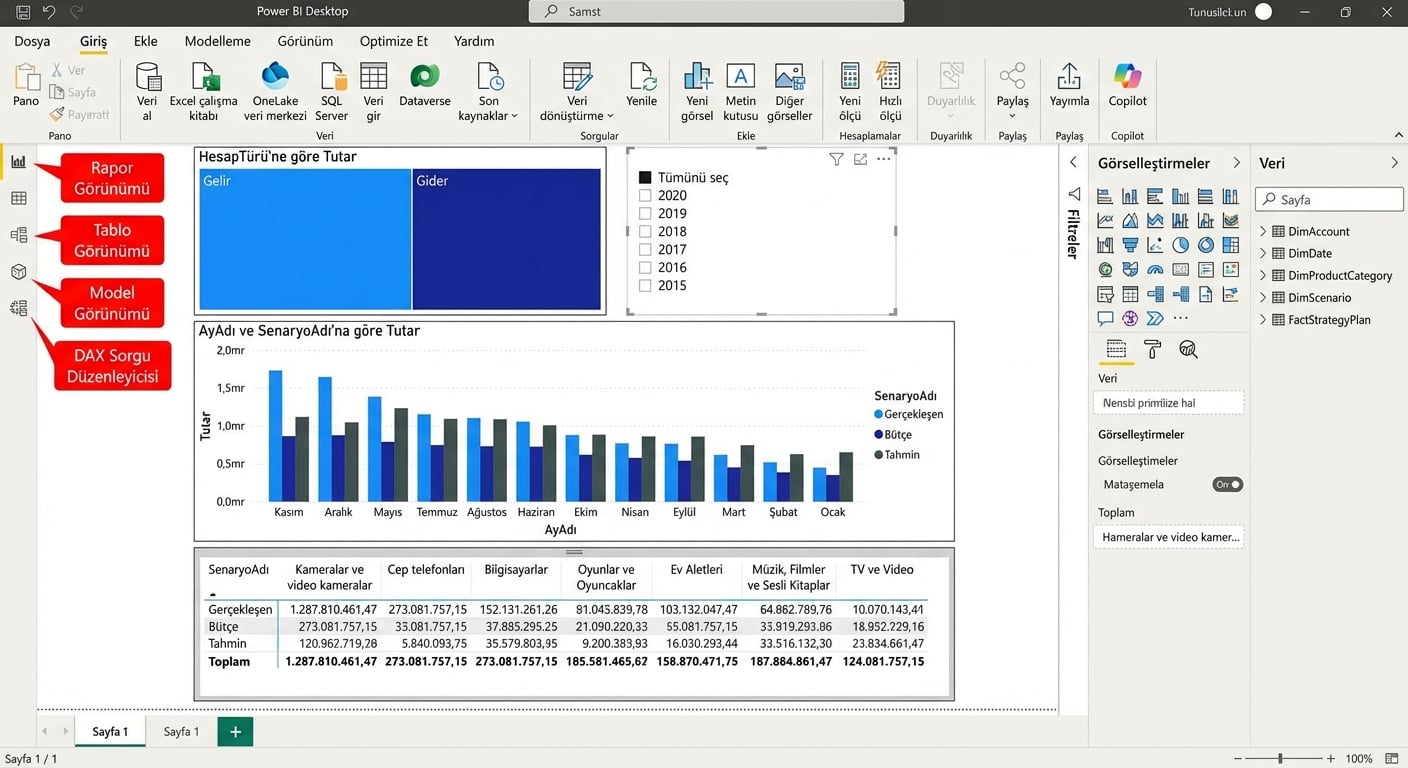Click the Yayımla publish icon

tap(1069, 85)
